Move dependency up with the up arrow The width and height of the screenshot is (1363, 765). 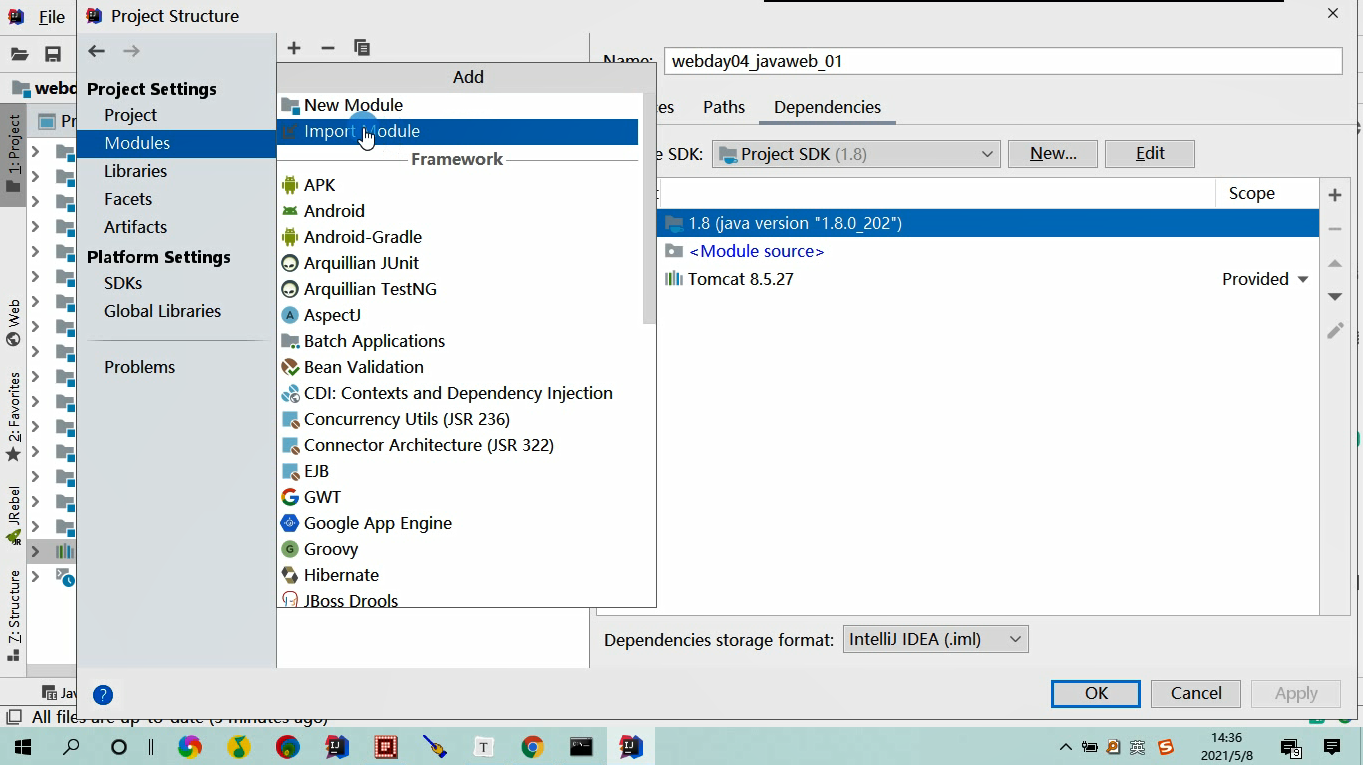click(1335, 263)
